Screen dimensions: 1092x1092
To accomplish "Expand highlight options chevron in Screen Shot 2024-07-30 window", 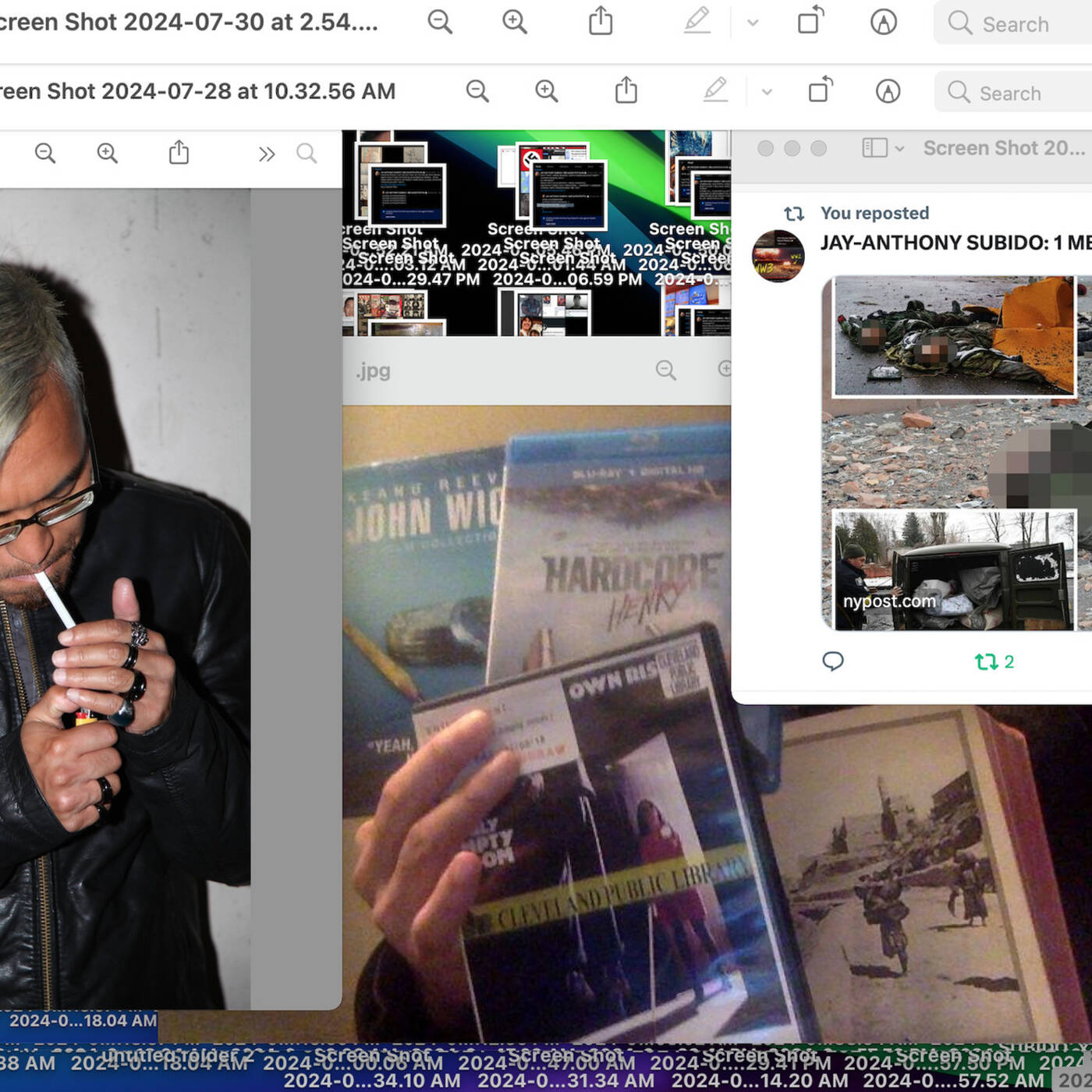I will coord(753,23).
